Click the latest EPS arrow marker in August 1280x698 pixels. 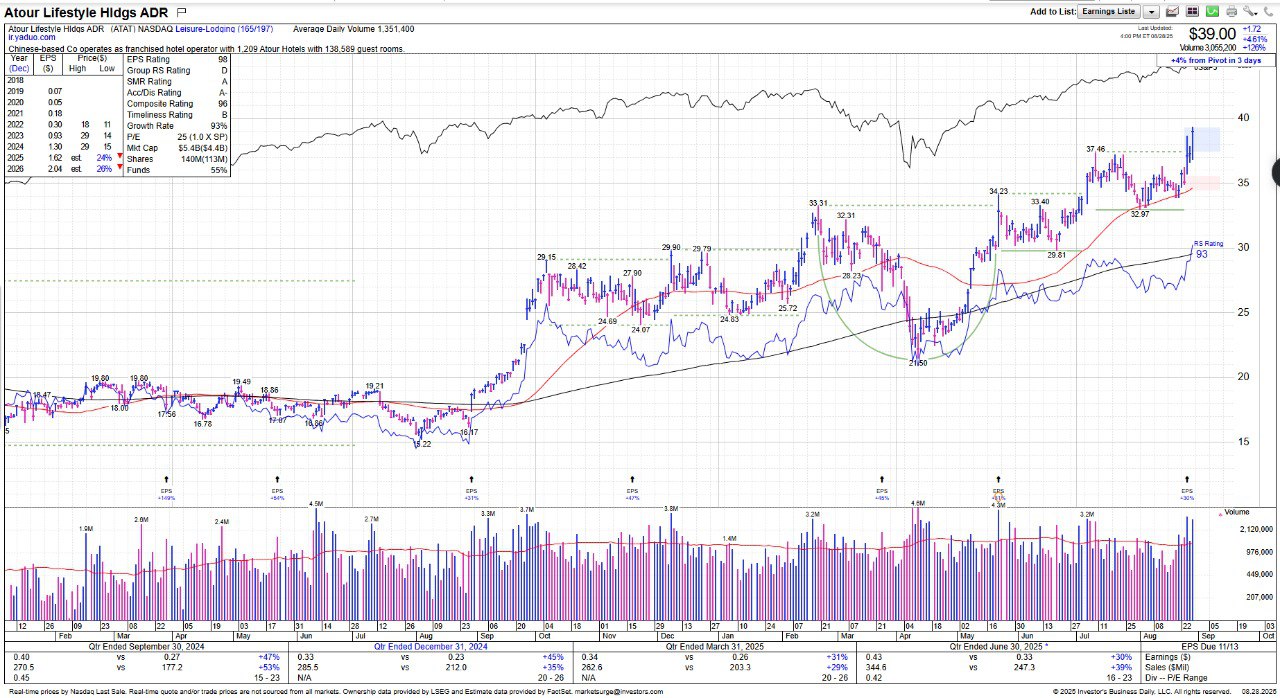tap(1188, 482)
